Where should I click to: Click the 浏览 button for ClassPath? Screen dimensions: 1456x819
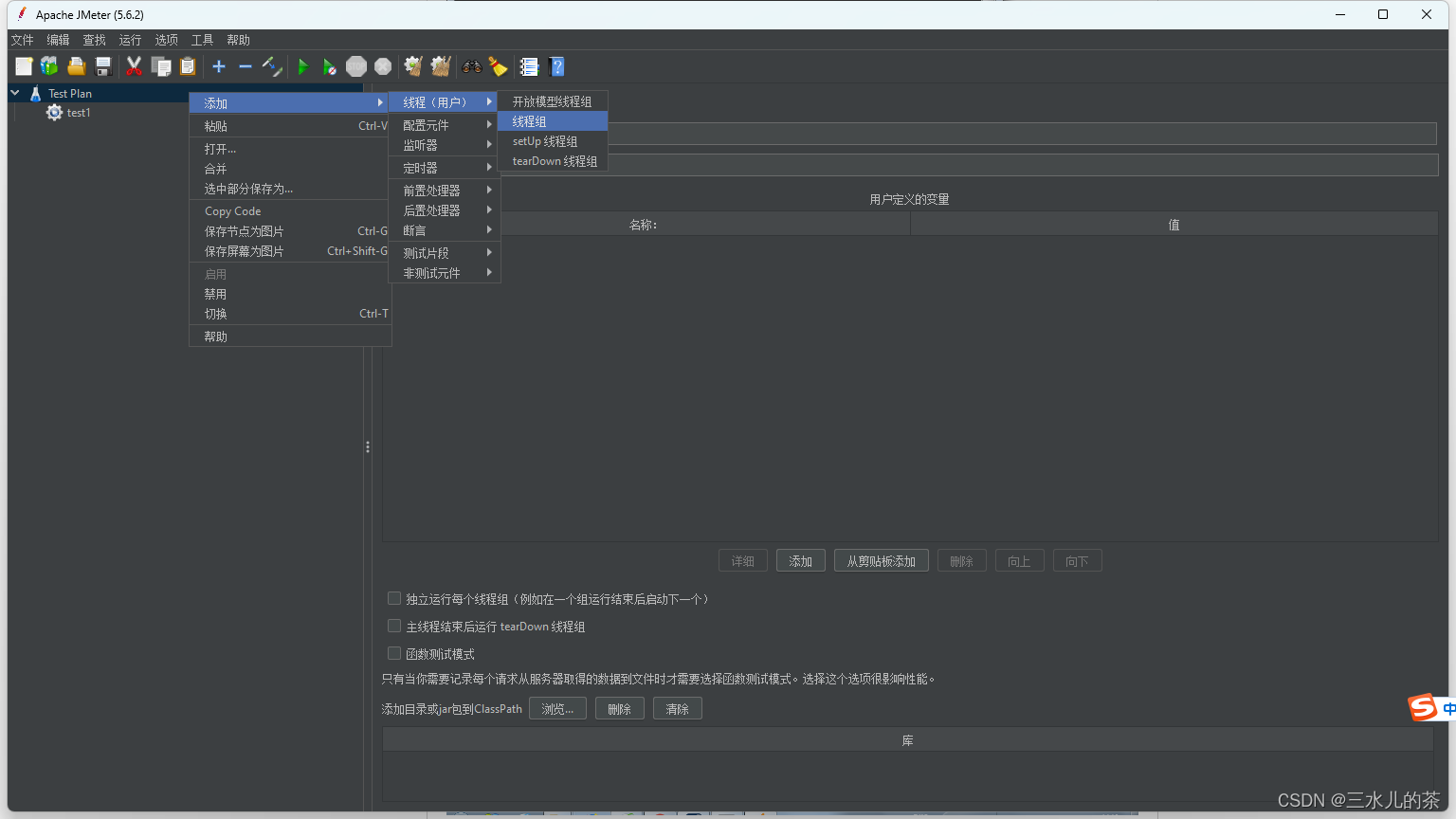click(x=557, y=708)
